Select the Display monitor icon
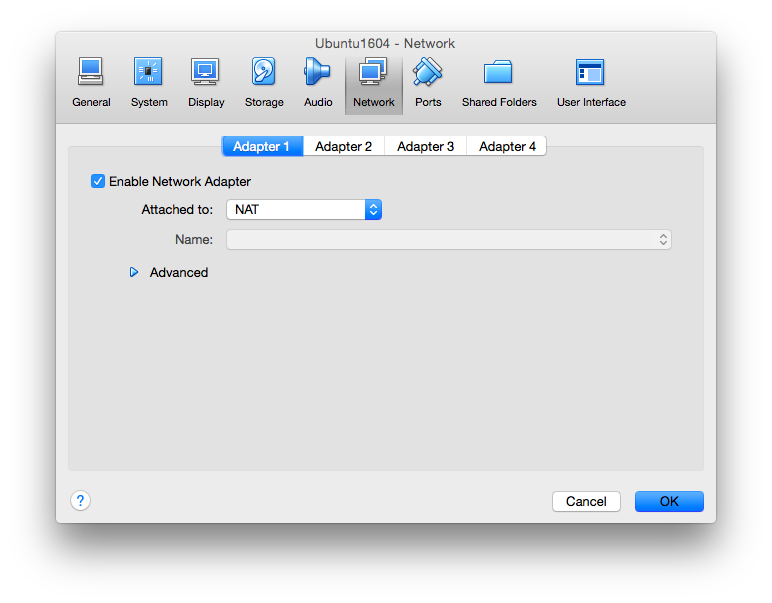The image size is (772, 603). pos(206,73)
